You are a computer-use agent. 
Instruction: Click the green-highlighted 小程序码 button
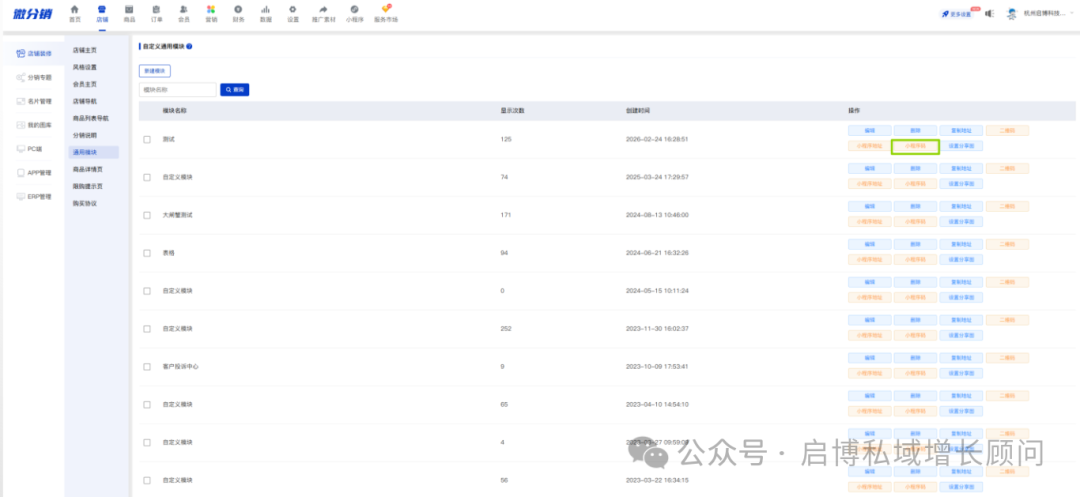(915, 146)
